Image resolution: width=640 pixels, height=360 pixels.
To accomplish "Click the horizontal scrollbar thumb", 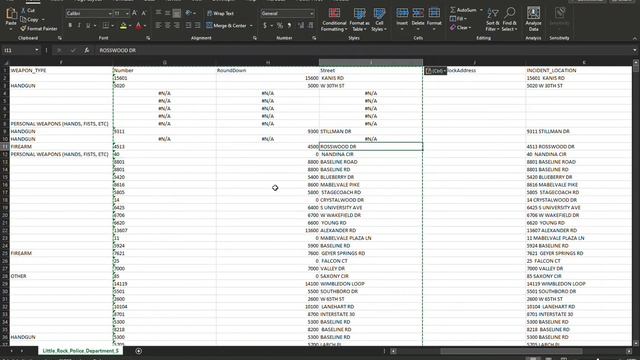I will click(x=511, y=351).
